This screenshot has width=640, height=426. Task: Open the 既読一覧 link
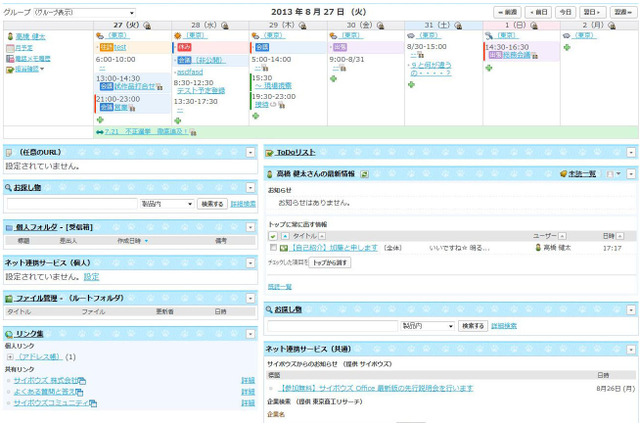point(280,286)
